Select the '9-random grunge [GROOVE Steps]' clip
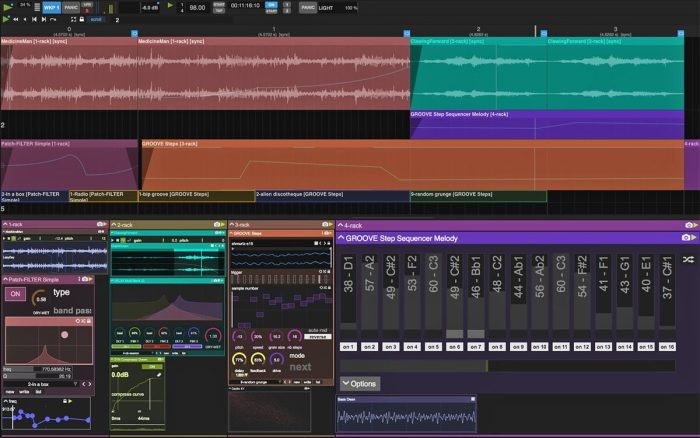This screenshot has width=700, height=438. [478, 196]
